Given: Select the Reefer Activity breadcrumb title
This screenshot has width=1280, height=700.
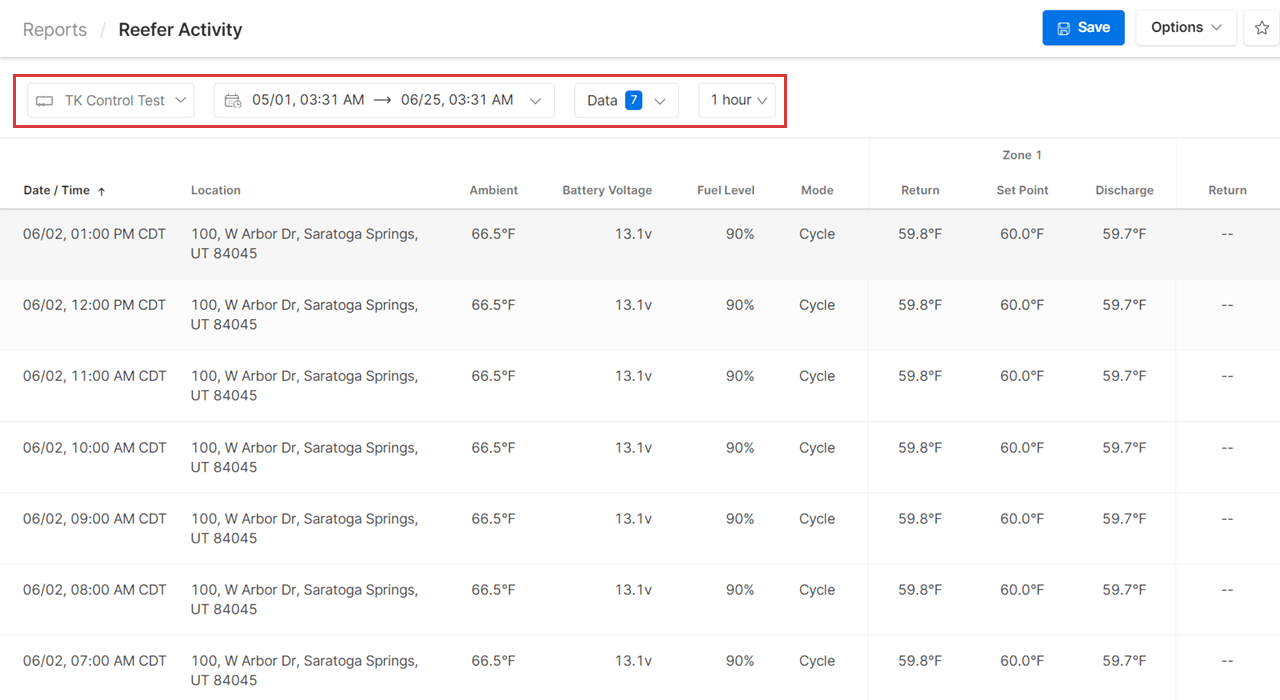Looking at the screenshot, I should pyautogui.click(x=180, y=30).
